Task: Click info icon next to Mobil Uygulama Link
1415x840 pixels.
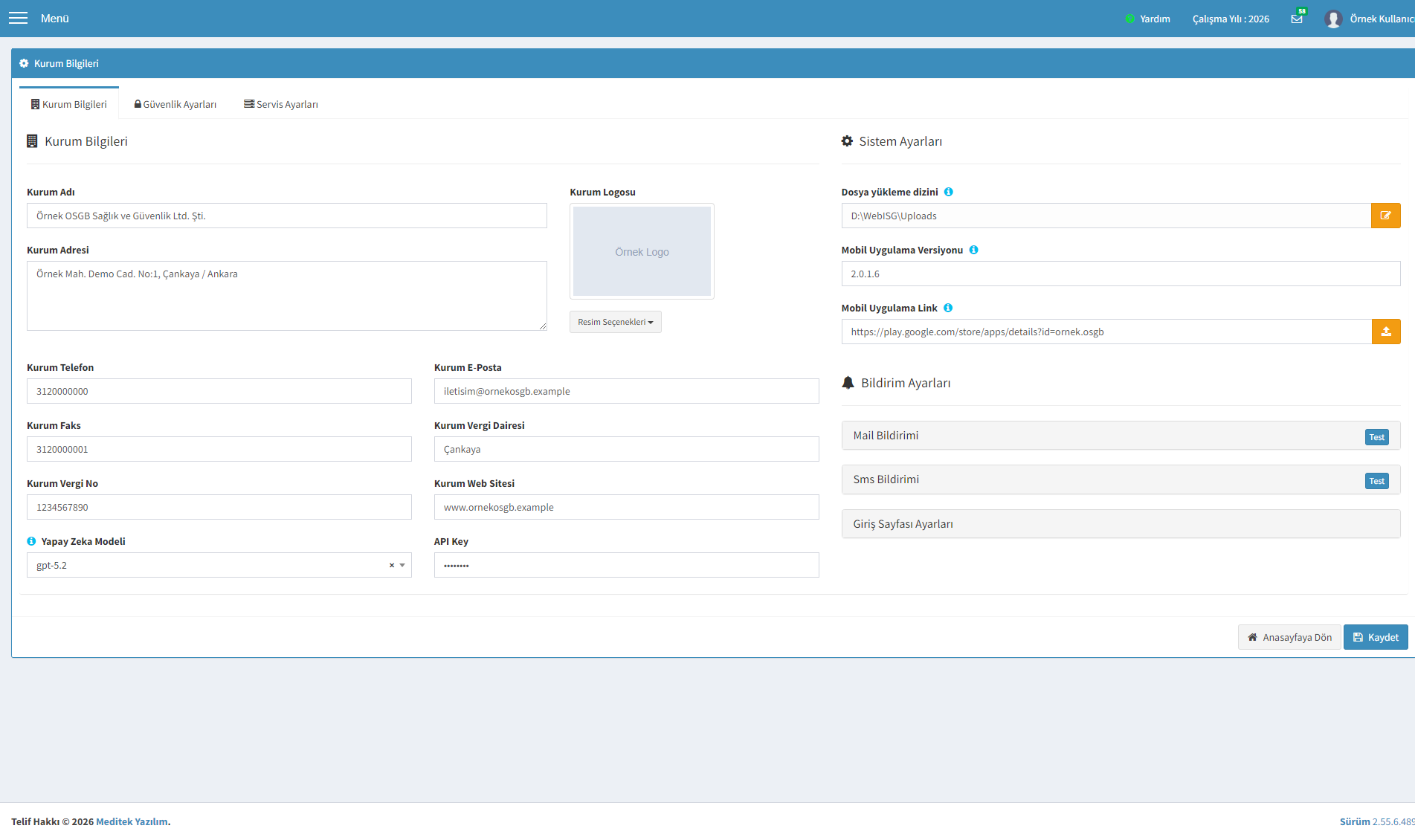Action: pos(948,308)
